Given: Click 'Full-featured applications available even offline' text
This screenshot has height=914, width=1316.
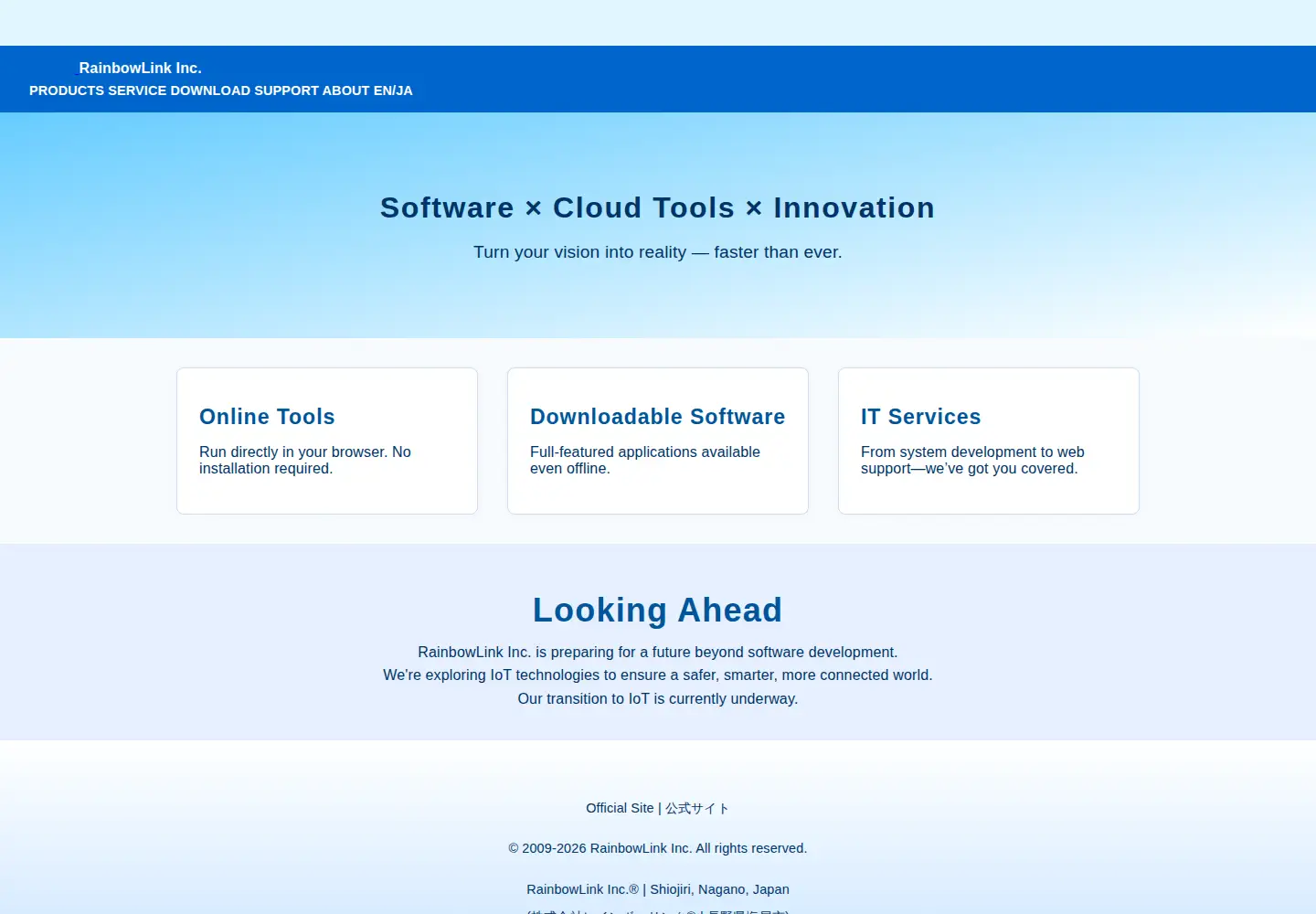Looking at the screenshot, I should (x=645, y=460).
